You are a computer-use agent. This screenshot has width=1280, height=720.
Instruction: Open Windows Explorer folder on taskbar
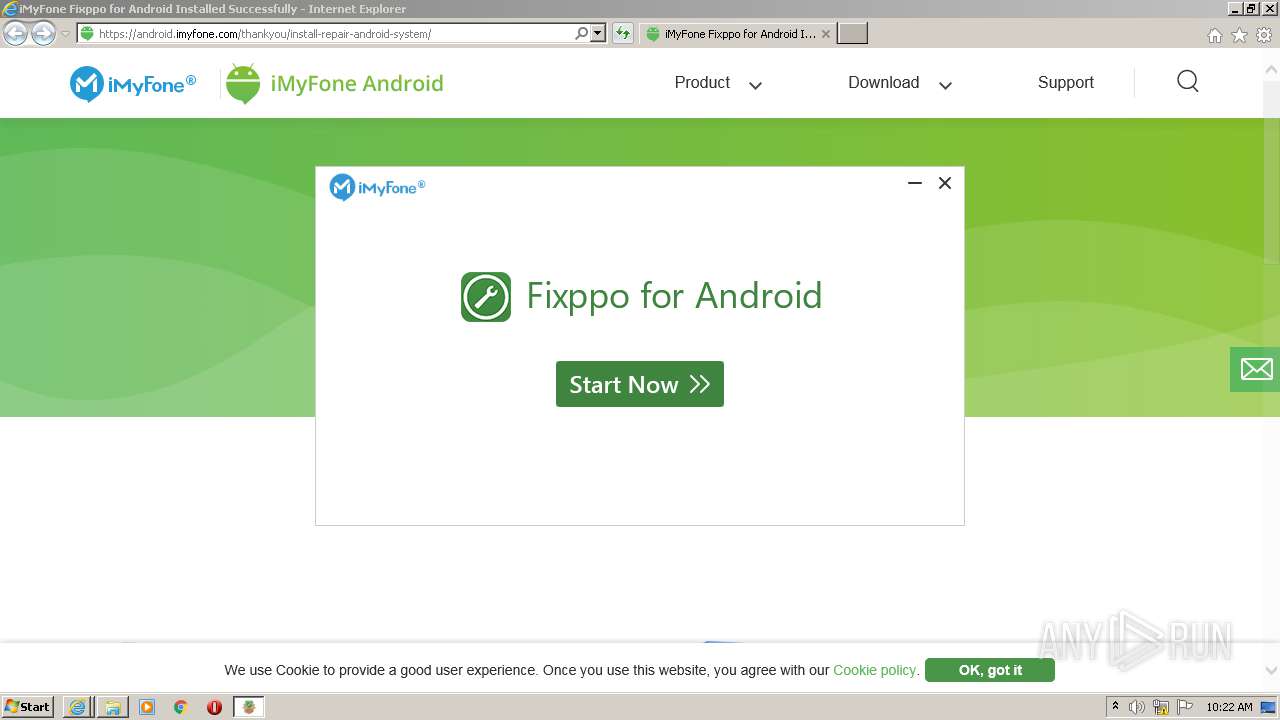pyautogui.click(x=113, y=707)
